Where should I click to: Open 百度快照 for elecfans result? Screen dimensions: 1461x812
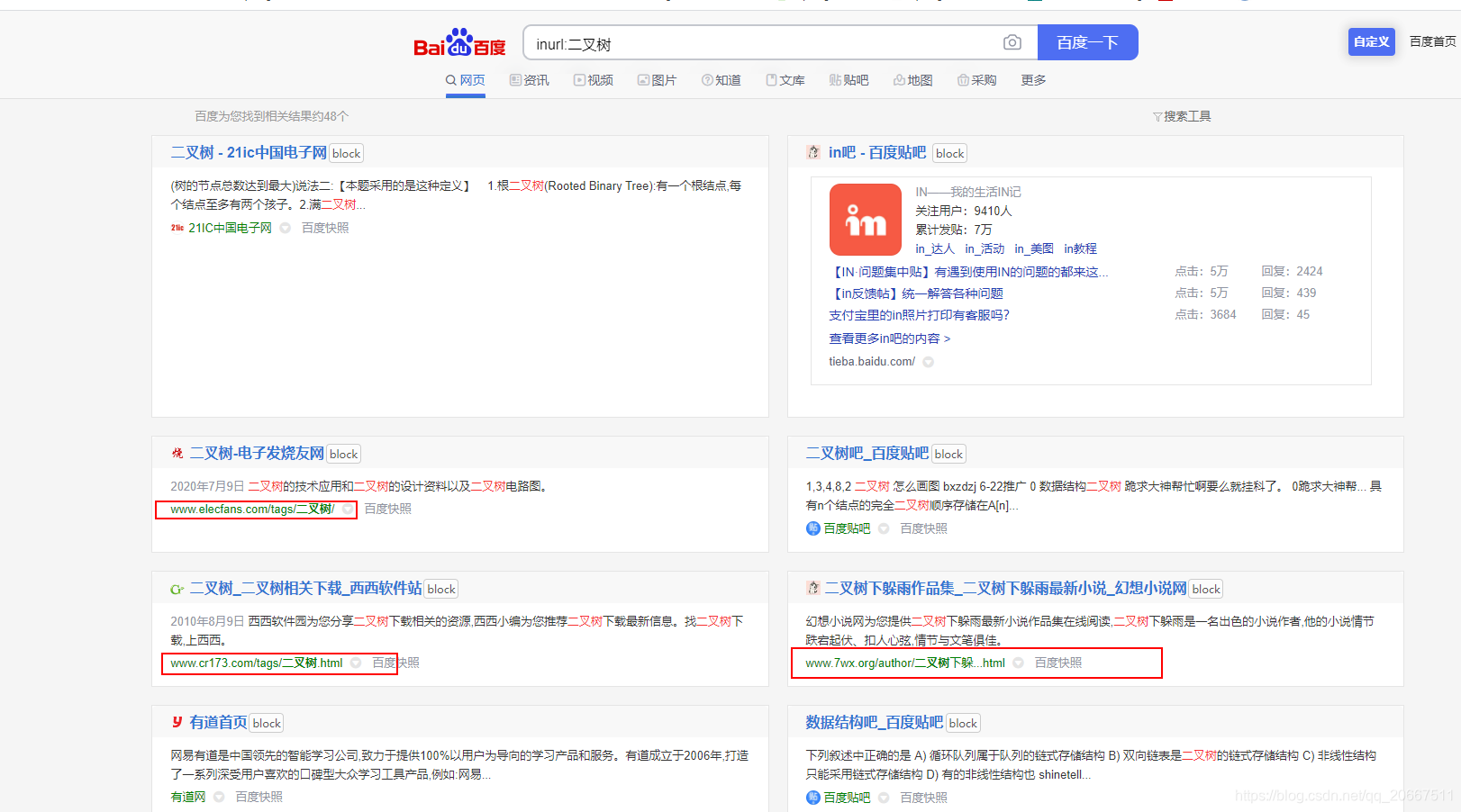click(387, 509)
